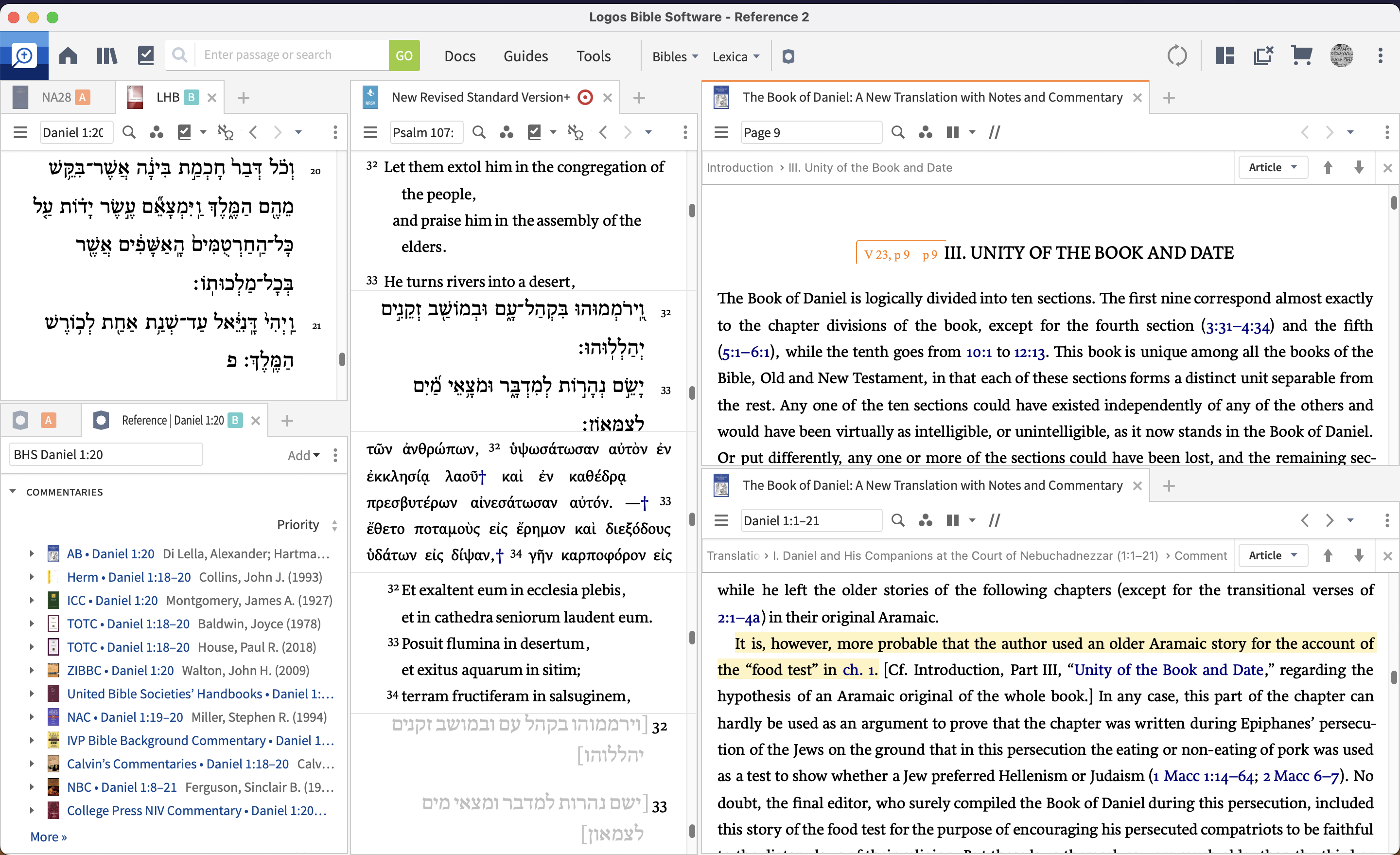Open visual filters in LHB panel

coord(156,132)
